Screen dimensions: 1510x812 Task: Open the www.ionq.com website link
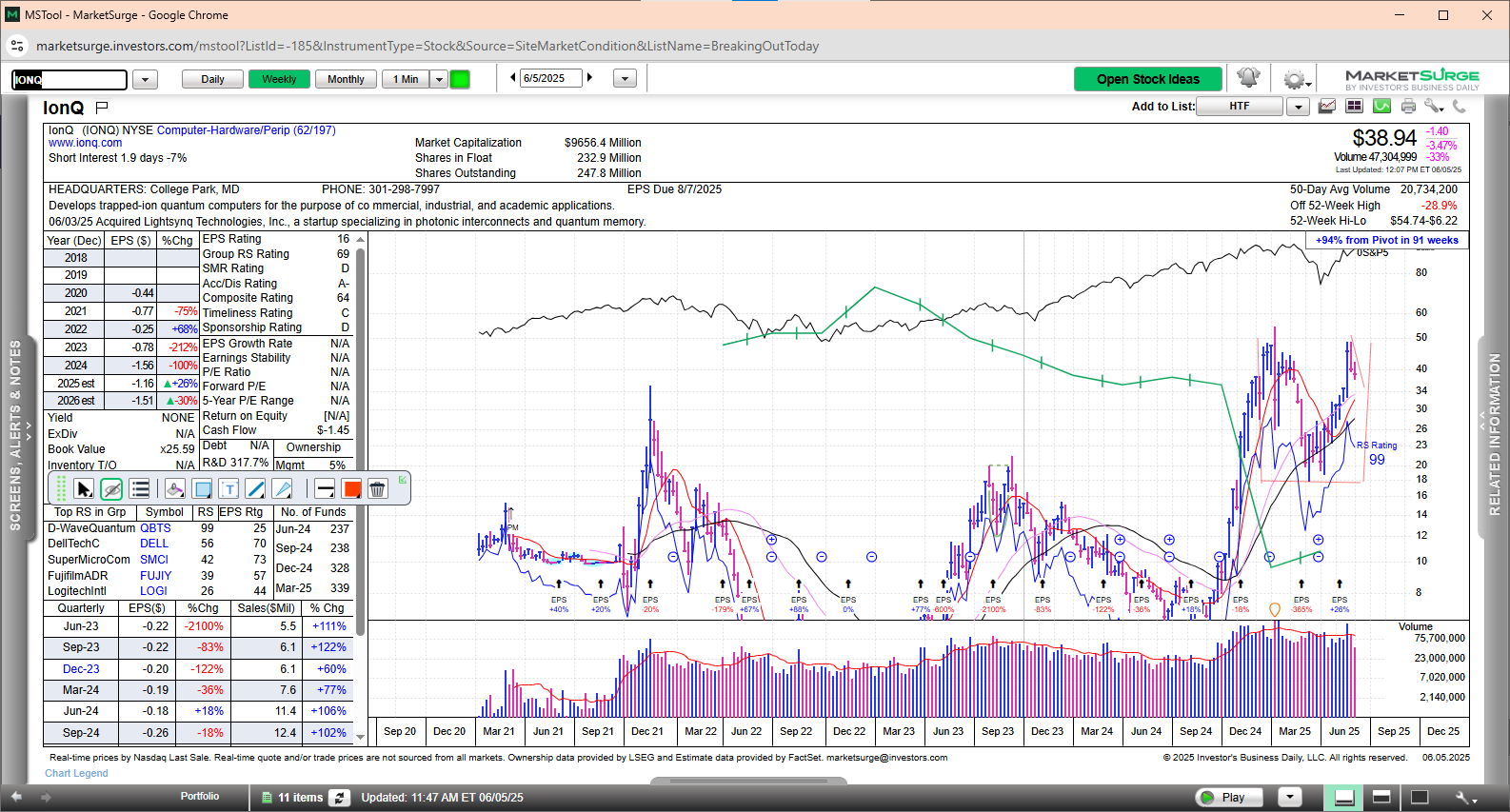tap(86, 143)
